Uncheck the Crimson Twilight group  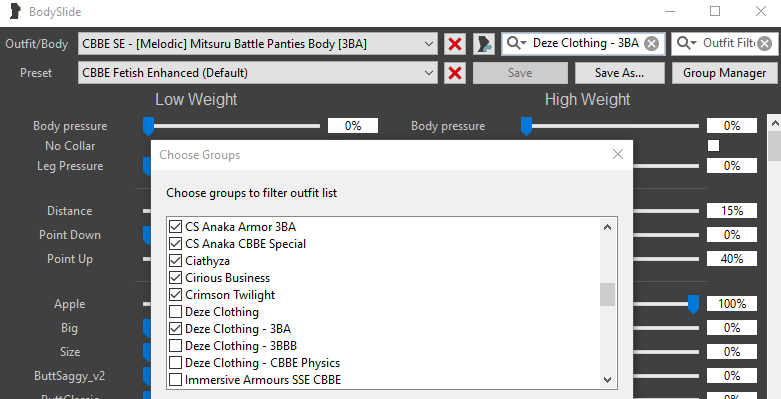175,294
